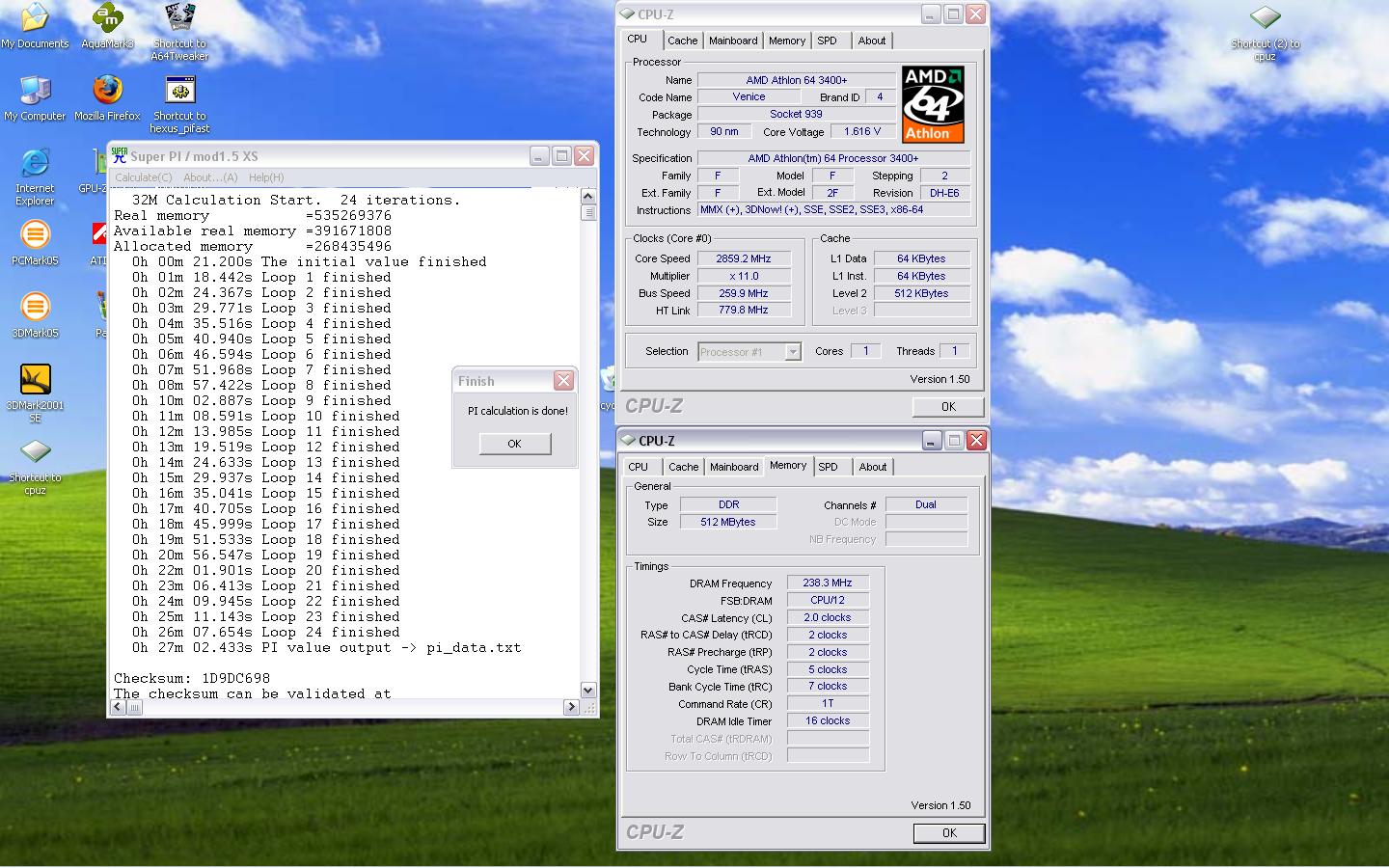Click Super PI horizontal scrollbar right arrow

pyautogui.click(x=571, y=707)
